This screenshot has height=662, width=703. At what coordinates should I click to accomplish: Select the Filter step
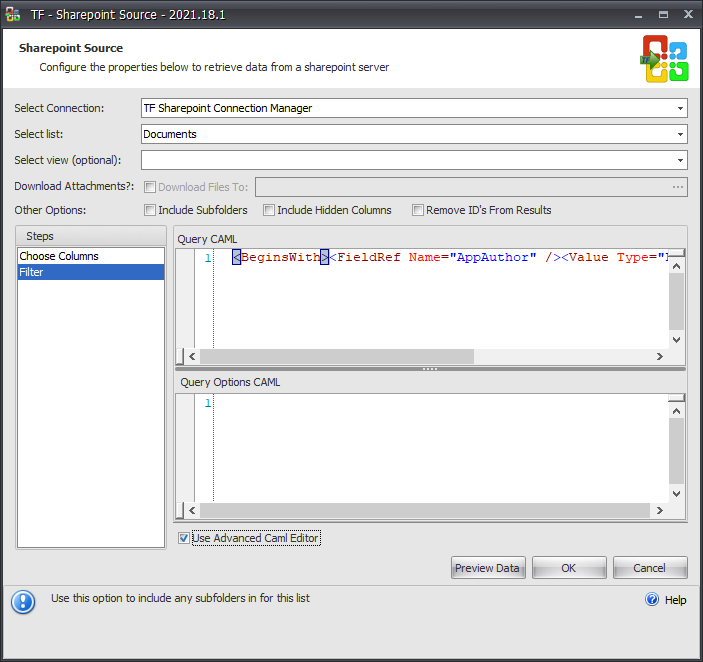(91, 272)
